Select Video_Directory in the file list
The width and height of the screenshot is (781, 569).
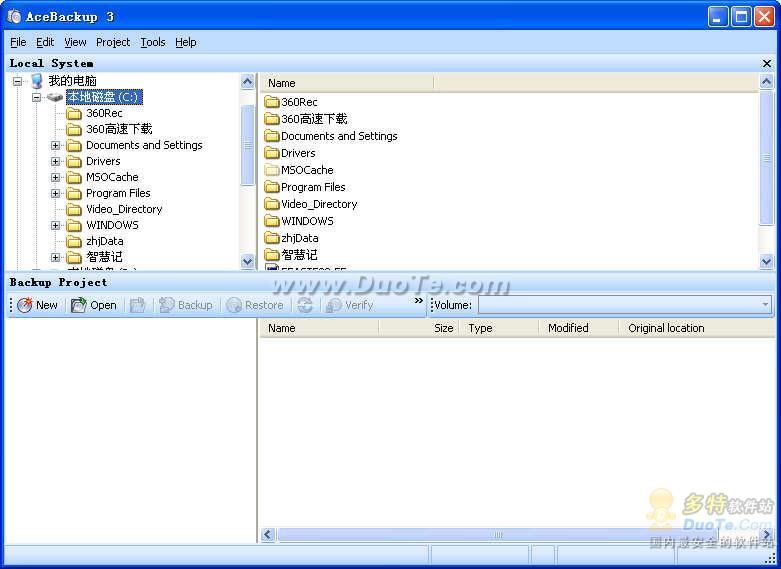coord(311,204)
